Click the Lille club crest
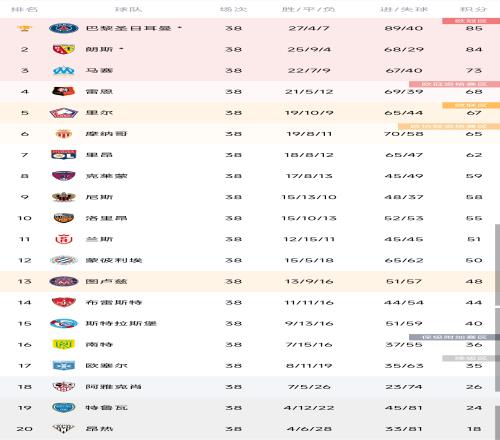500x440 pixels. coord(64,113)
